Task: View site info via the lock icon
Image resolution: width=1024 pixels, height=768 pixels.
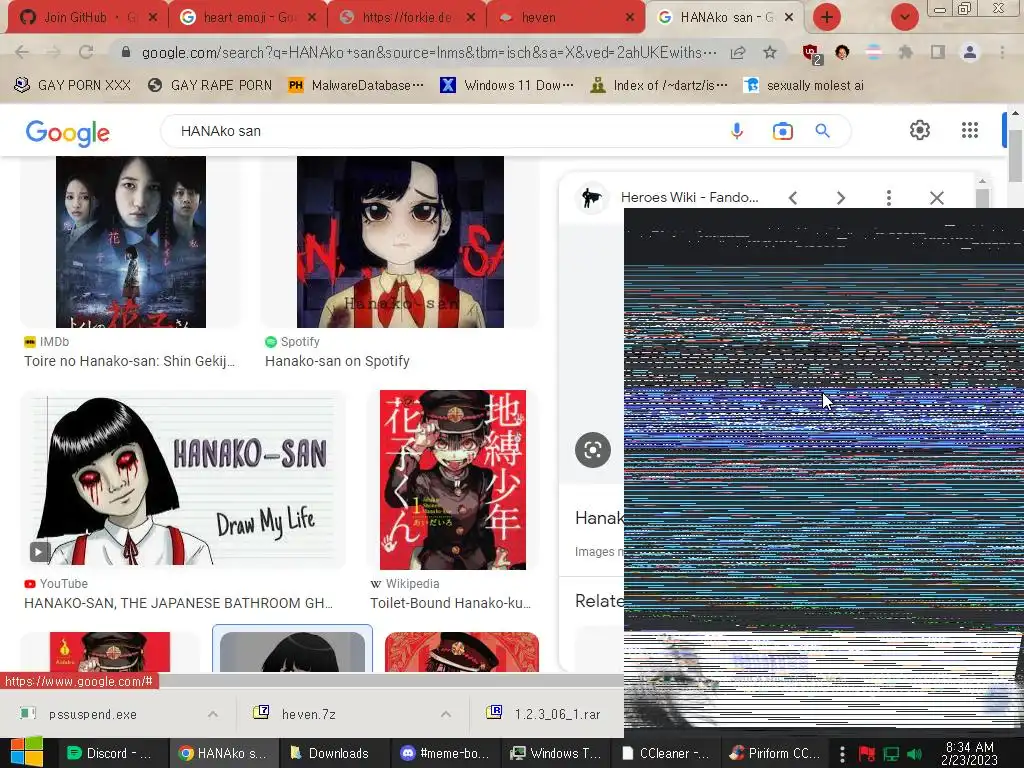Action: pyautogui.click(x=126, y=52)
